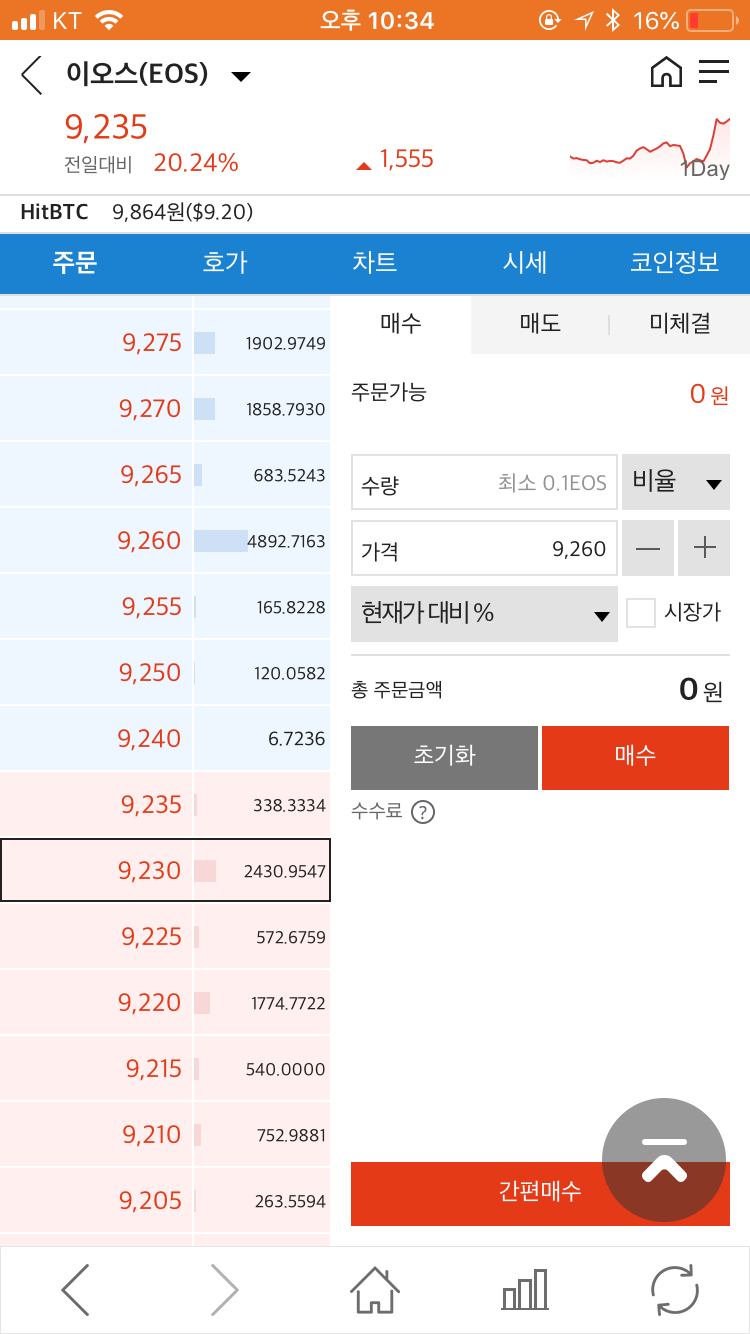Open the bar chart icon in bottom navigation
Viewport: 750px width, 1334px height.
(x=524, y=1290)
